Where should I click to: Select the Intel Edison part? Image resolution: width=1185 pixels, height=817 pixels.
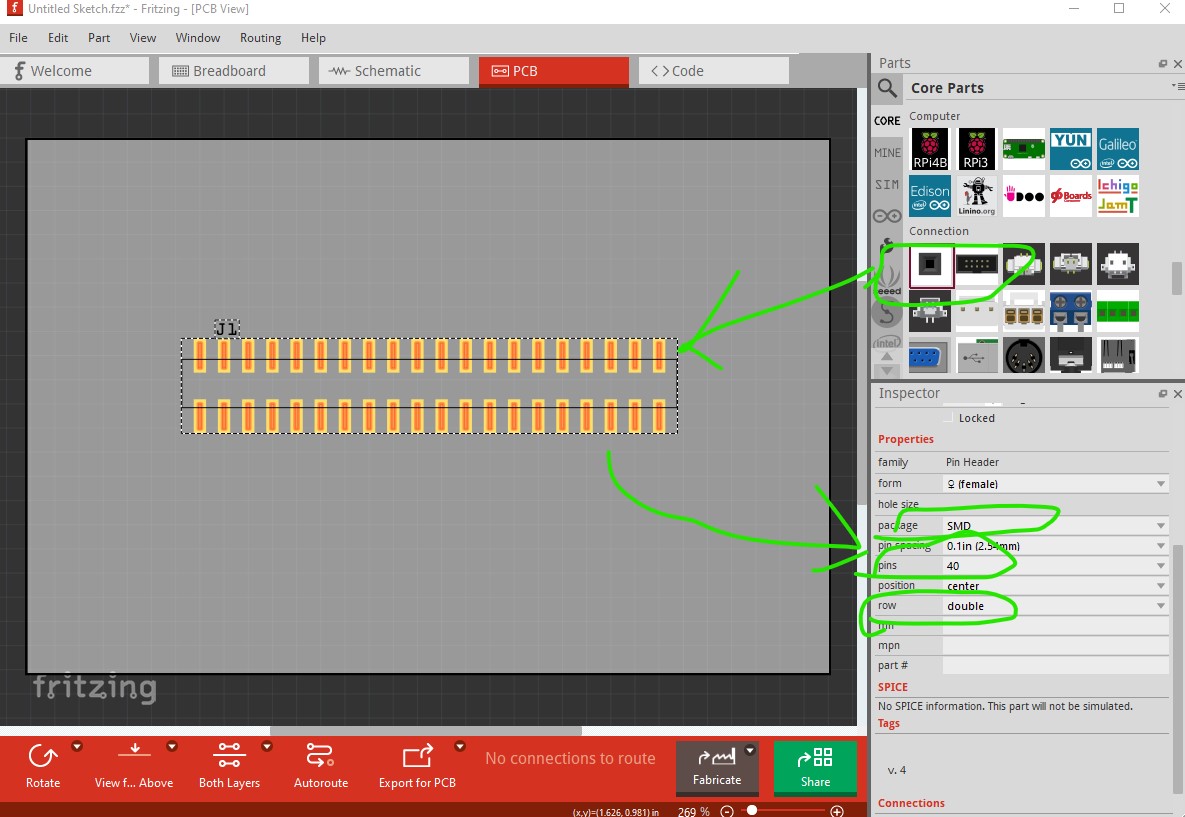(x=930, y=196)
